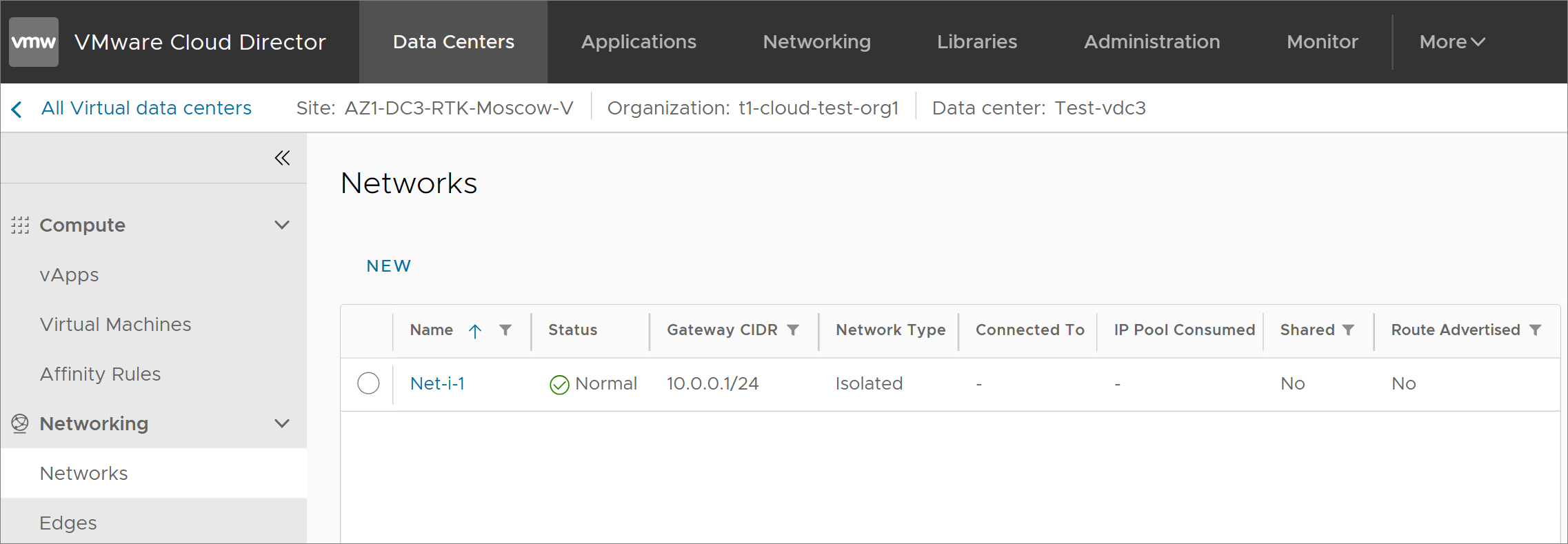Click the back arrow beside All Virtual data centers
1568x544 pixels.
click(x=17, y=109)
